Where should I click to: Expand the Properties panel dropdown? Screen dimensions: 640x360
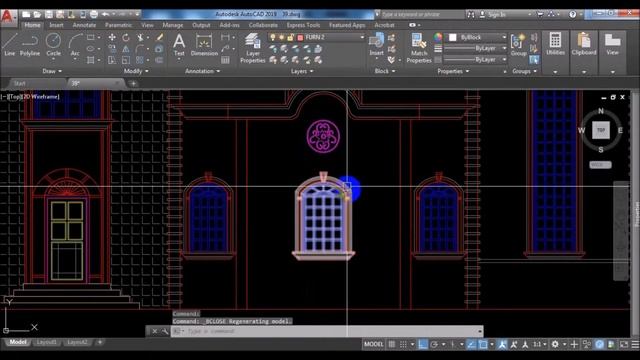(453, 71)
